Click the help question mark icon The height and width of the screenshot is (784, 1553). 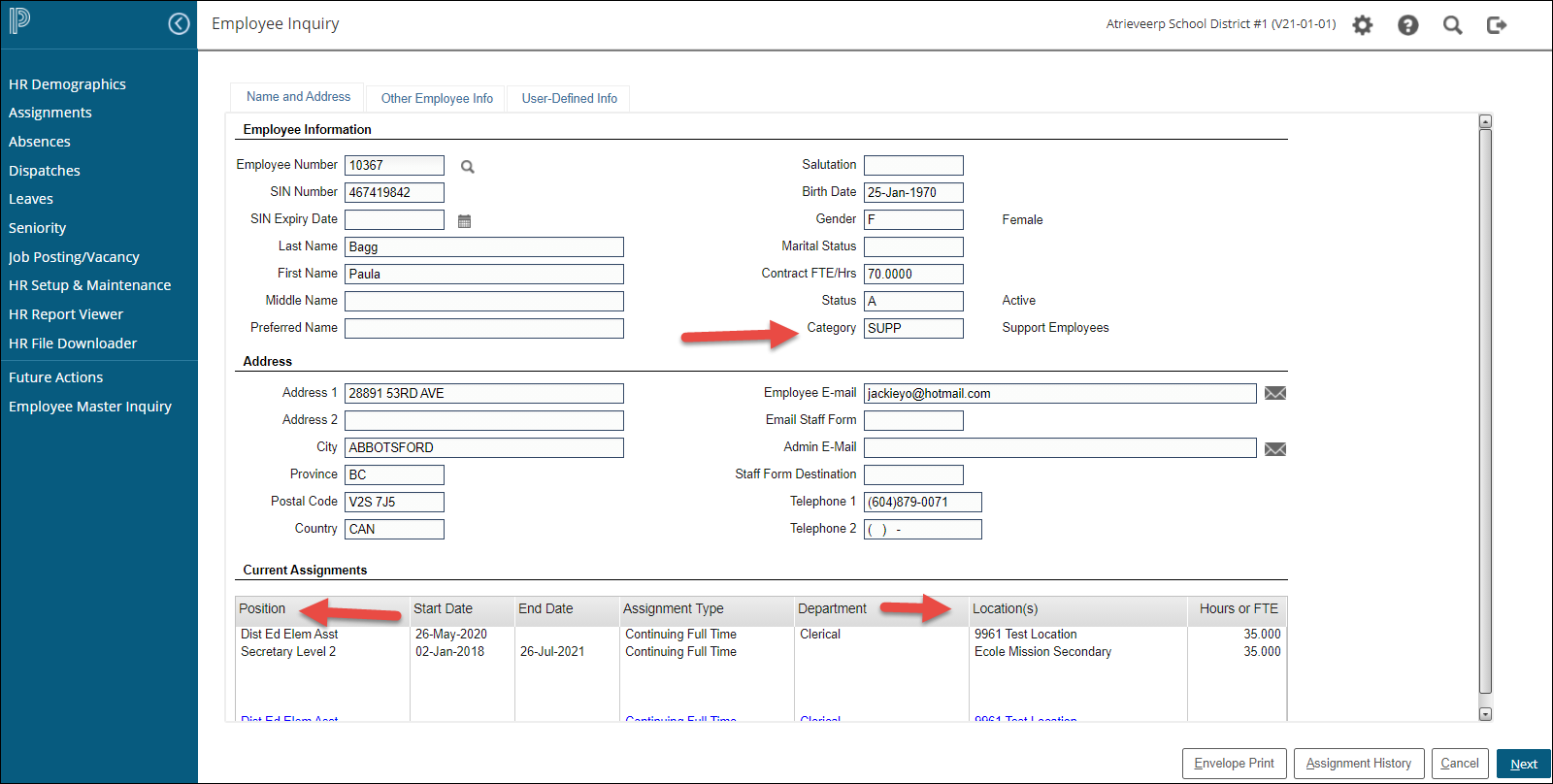(x=1407, y=25)
